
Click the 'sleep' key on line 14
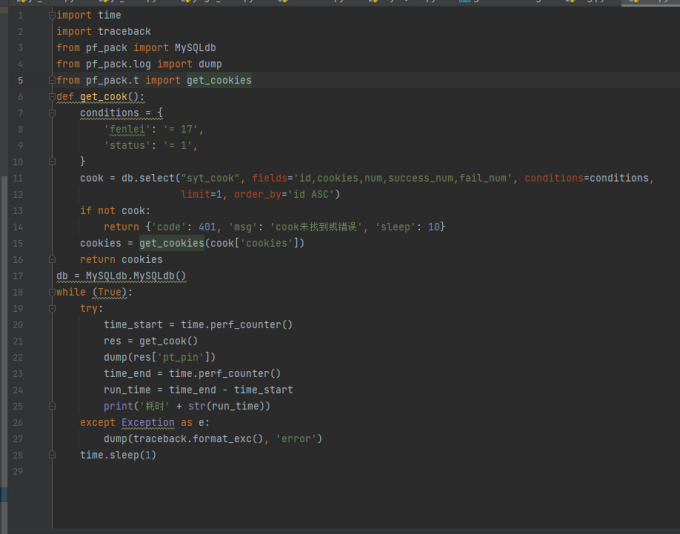395,227
